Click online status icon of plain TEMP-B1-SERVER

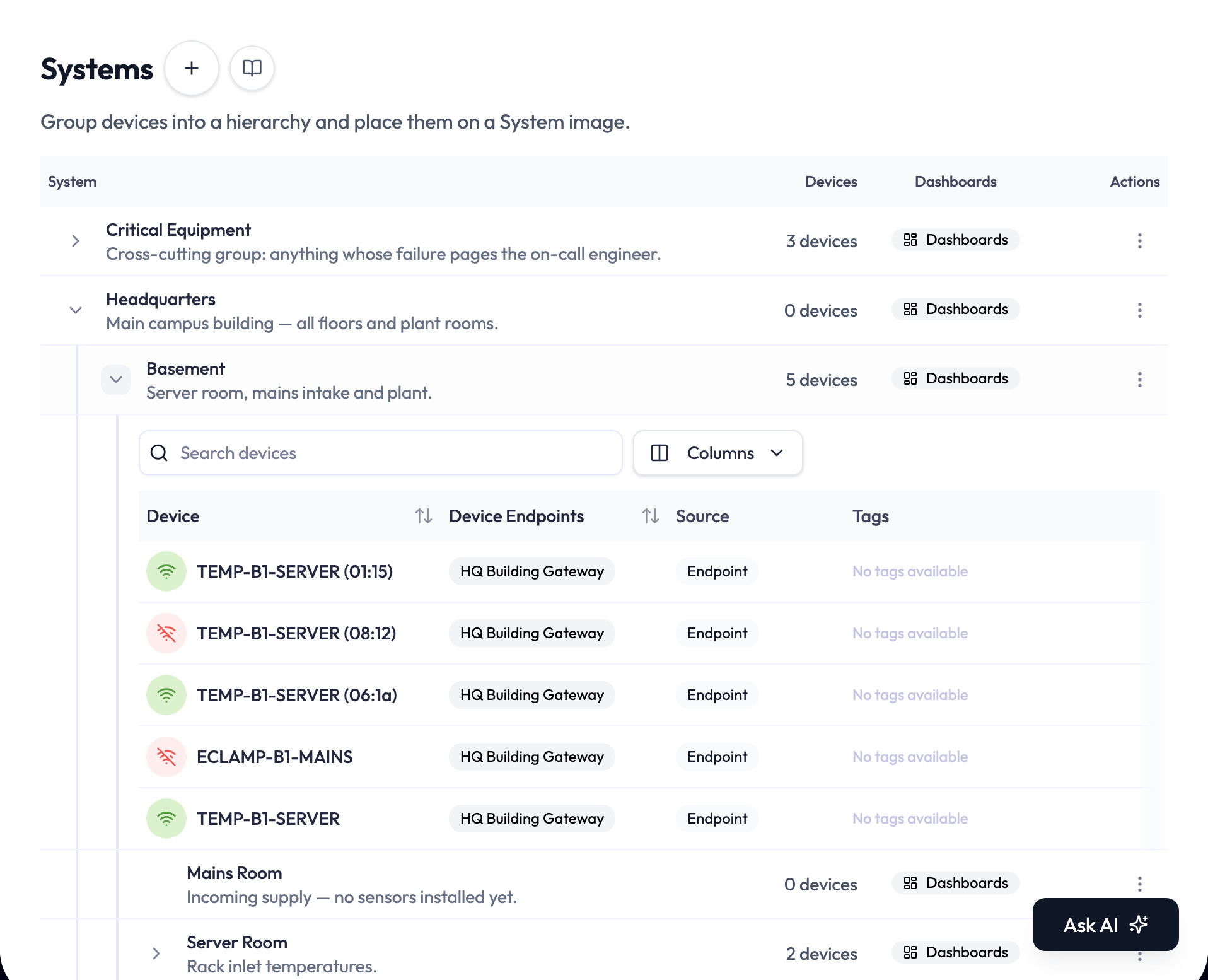pos(166,819)
